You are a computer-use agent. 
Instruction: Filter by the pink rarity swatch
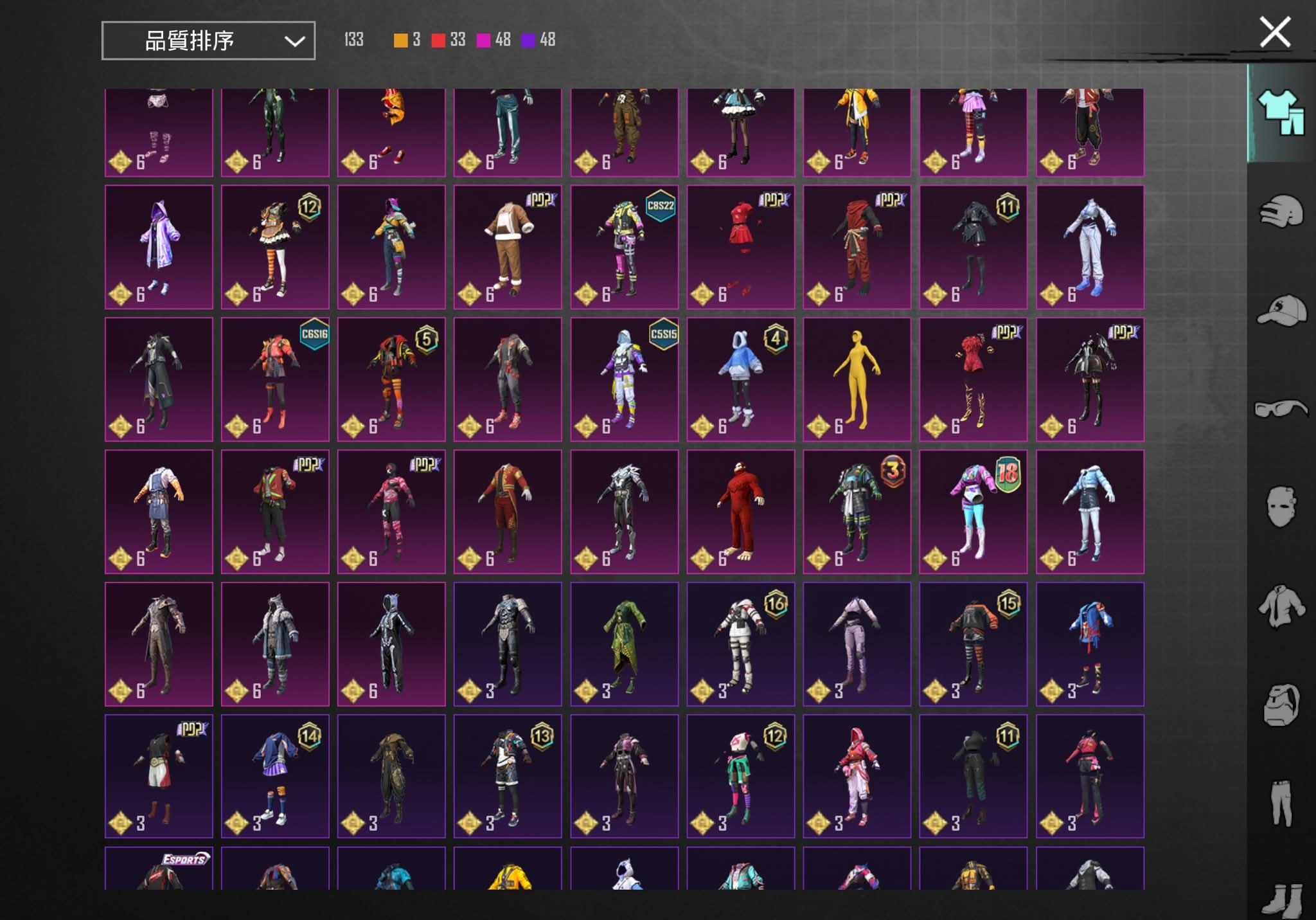click(x=483, y=41)
